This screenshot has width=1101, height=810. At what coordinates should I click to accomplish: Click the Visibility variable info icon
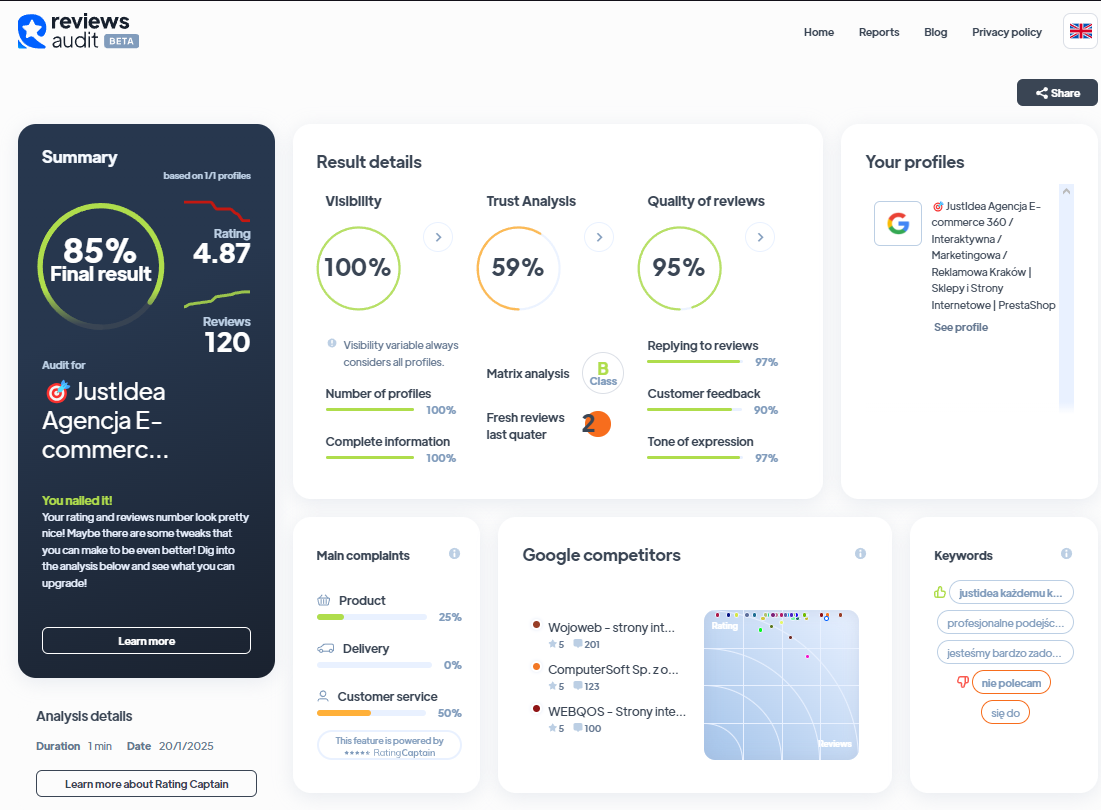tap(332, 343)
